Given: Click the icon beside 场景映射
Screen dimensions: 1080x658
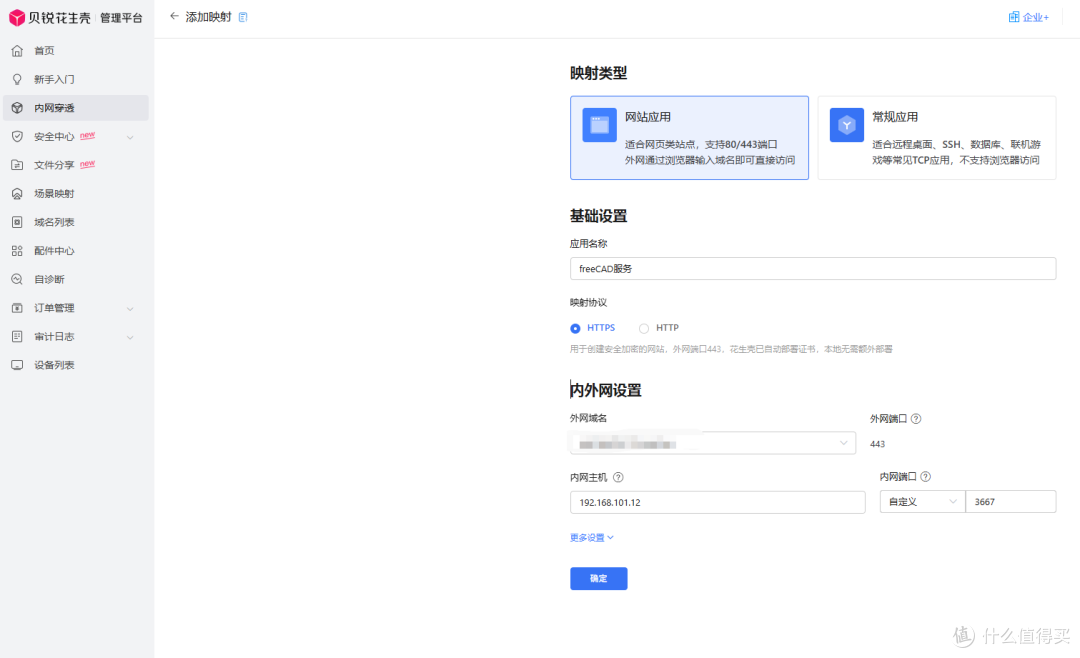Looking at the screenshot, I should pos(17,194).
